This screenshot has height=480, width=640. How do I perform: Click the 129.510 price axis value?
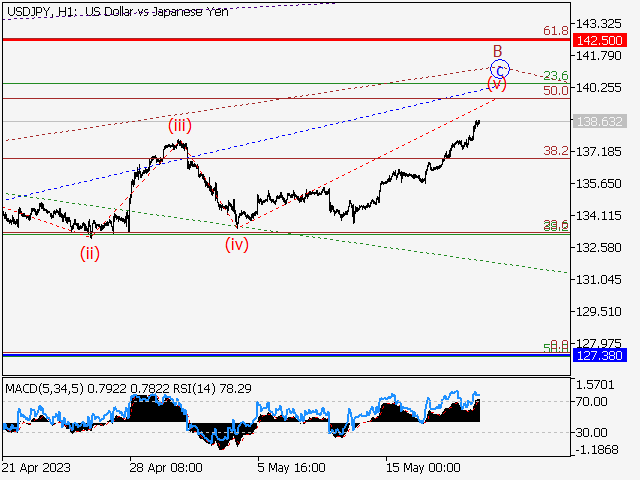(x=598, y=311)
